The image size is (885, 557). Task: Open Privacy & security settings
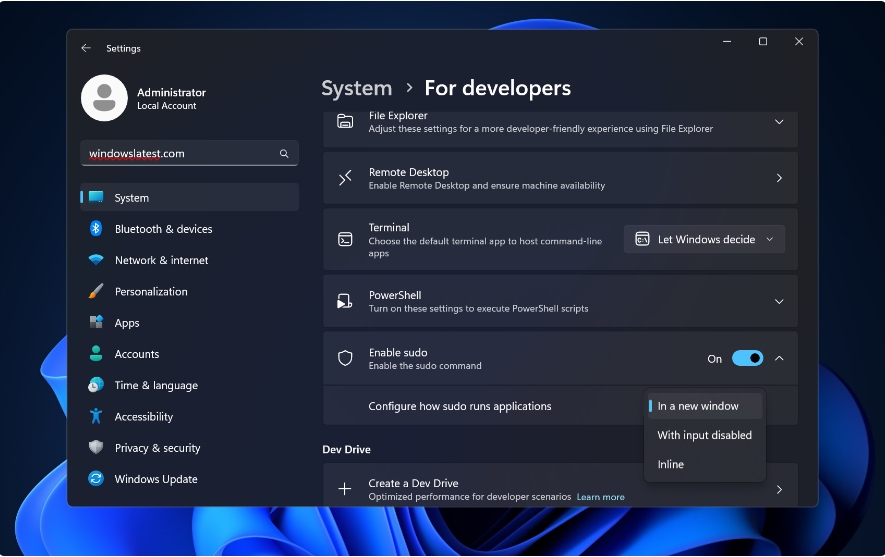coord(190,448)
